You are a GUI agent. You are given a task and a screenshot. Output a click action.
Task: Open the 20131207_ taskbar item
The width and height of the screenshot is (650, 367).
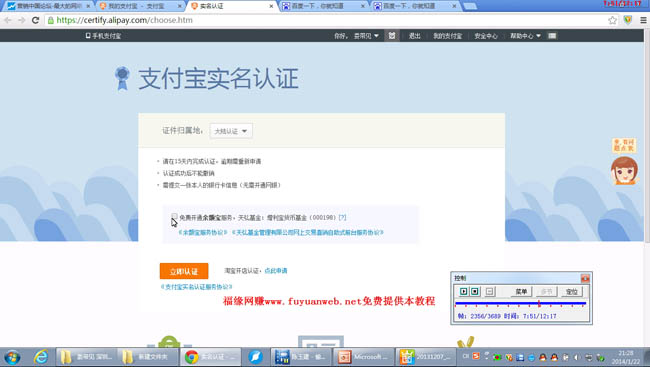click(x=425, y=357)
